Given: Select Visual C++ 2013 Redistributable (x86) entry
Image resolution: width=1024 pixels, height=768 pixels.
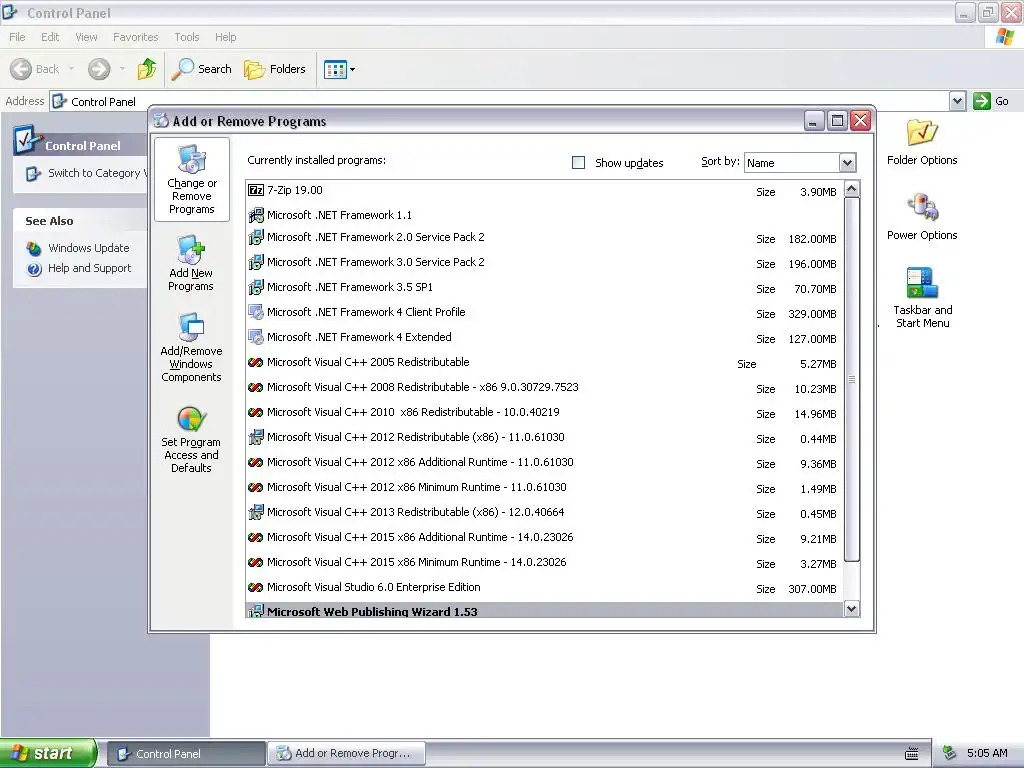Looking at the screenshot, I should pos(545,513).
